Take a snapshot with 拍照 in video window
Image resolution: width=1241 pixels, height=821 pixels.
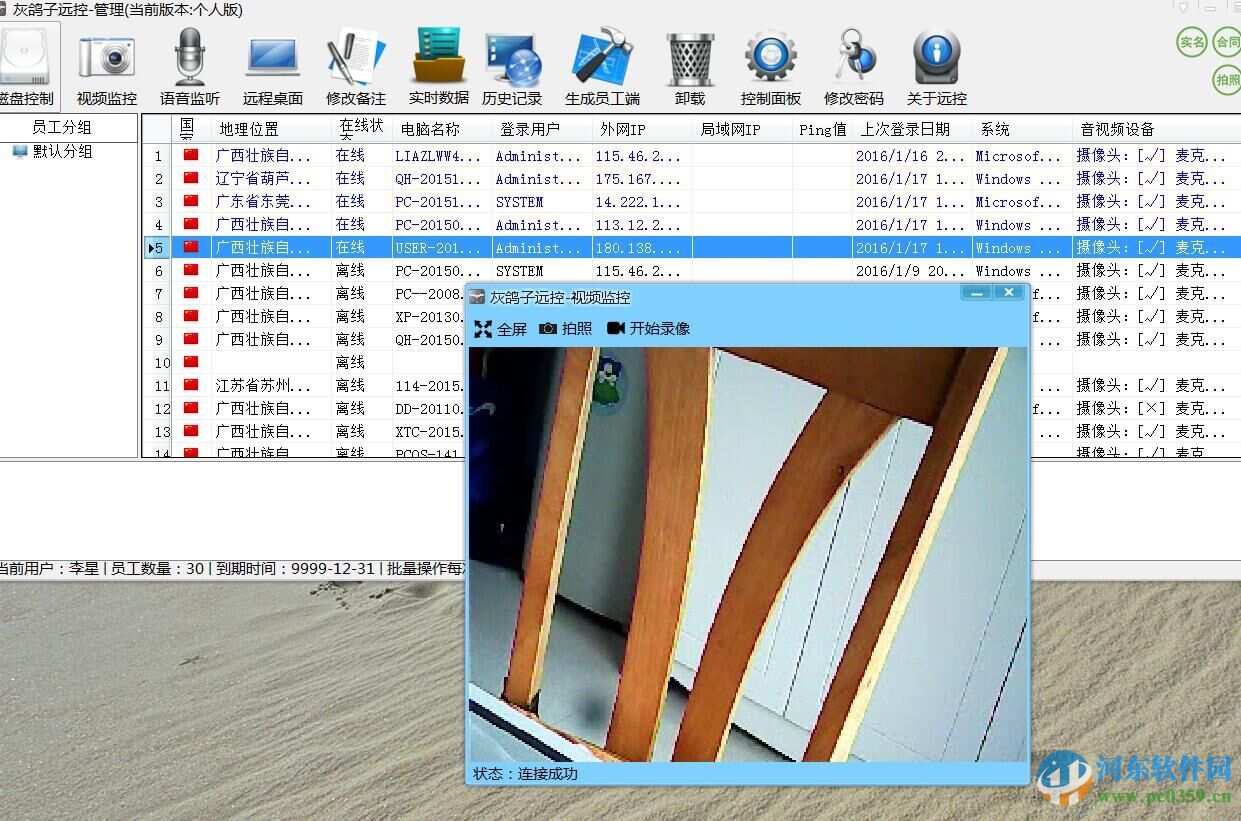tap(569, 328)
